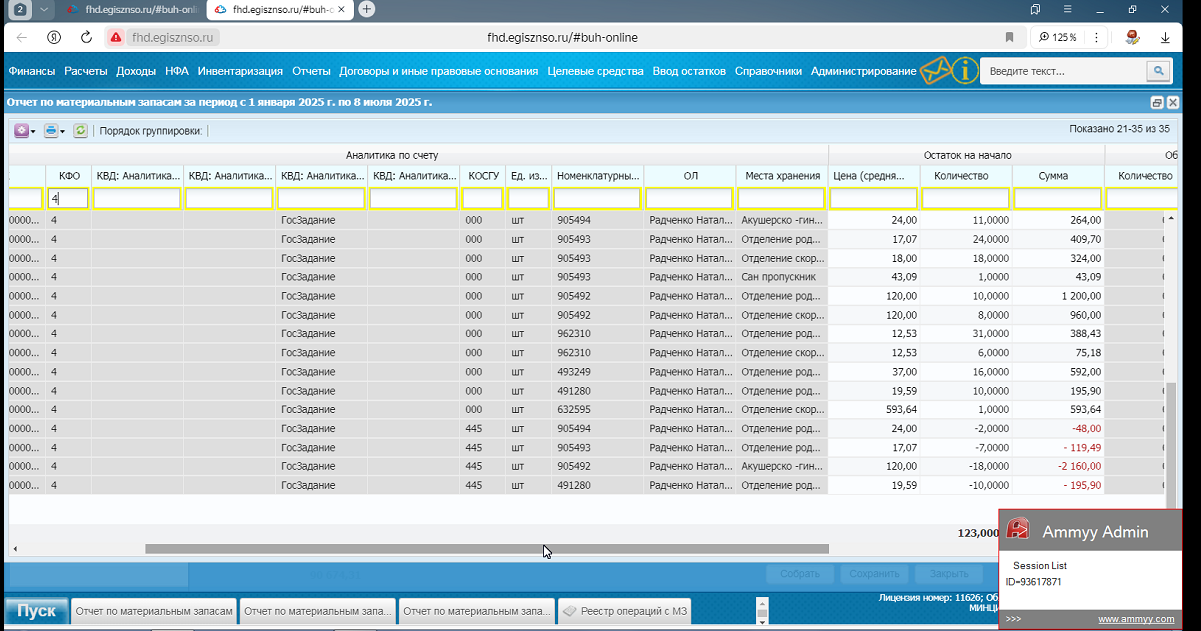Open the purple settings icon in report toolbar

tap(21, 131)
